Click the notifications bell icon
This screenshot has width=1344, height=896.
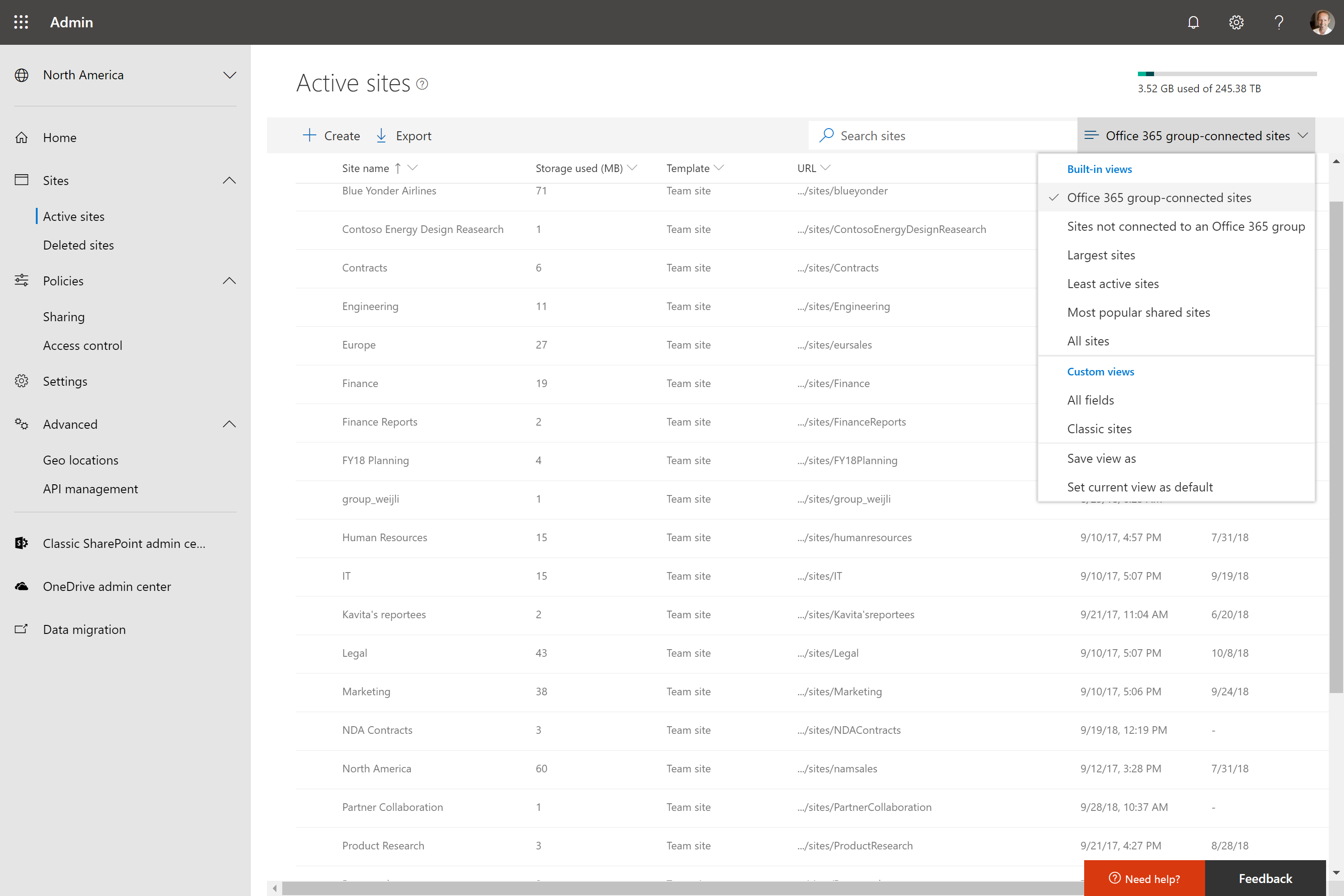coord(1193,22)
